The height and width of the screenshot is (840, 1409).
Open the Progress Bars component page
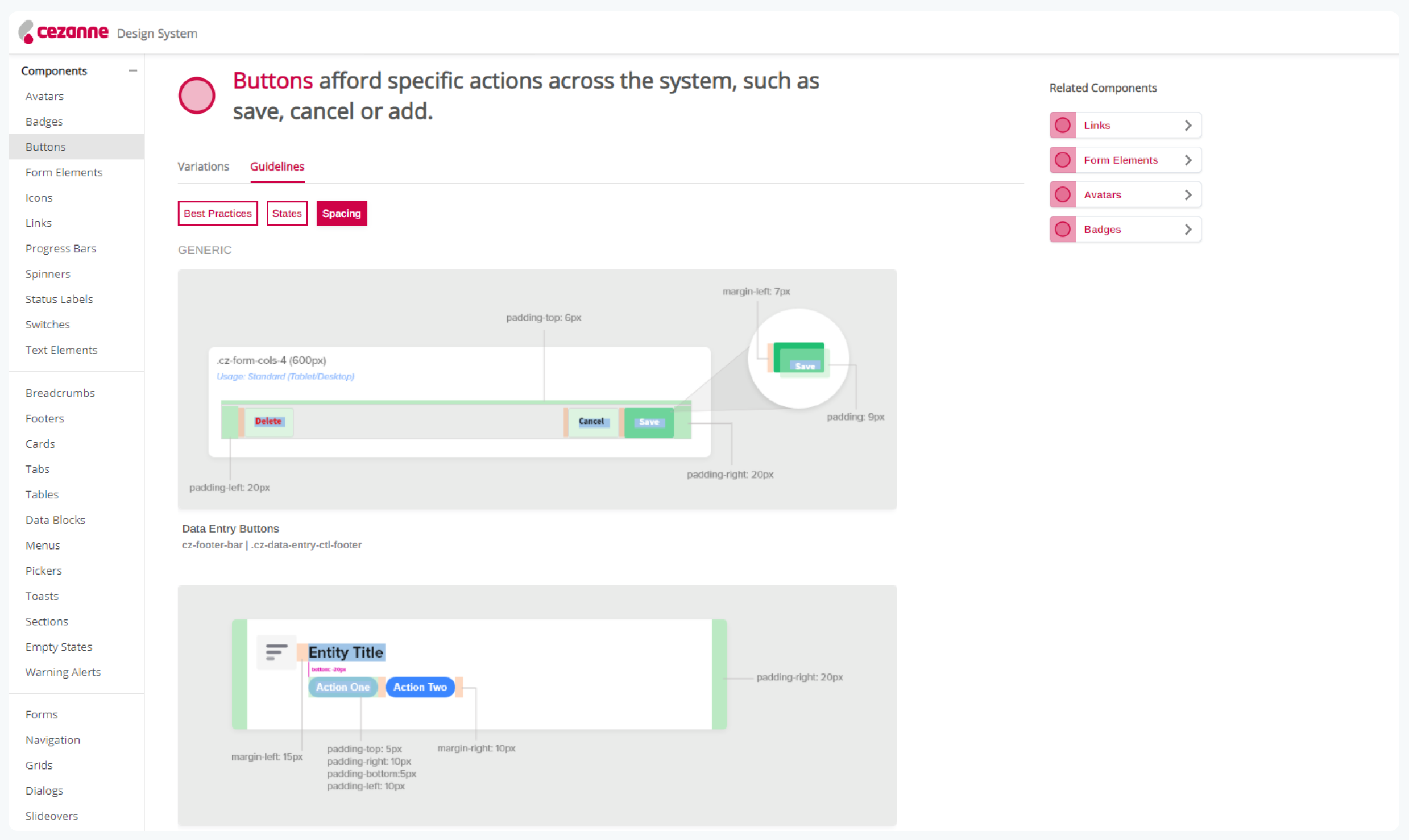tap(61, 248)
